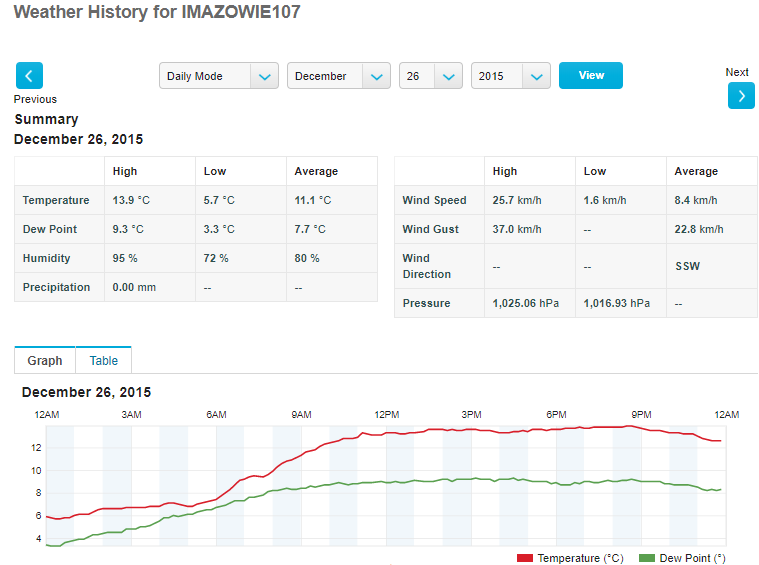The width and height of the screenshot is (759, 565).
Task: Click the Pressure high value 1,025.06 hPa
Action: (x=527, y=303)
